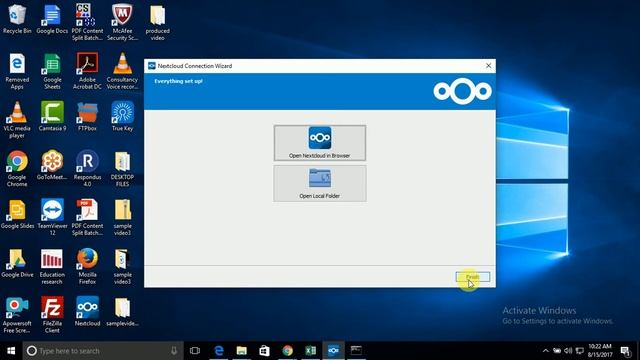Image resolution: width=640 pixels, height=360 pixels.
Task: Click the taskbar search box
Action: (103, 351)
